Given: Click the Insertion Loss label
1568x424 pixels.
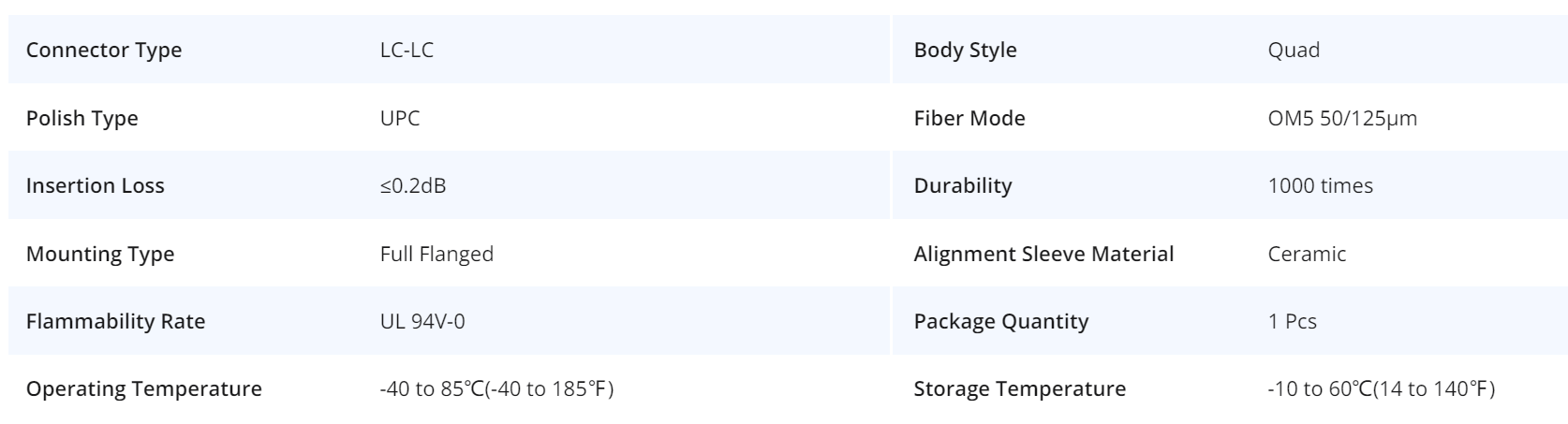Looking at the screenshot, I should click(x=95, y=185).
